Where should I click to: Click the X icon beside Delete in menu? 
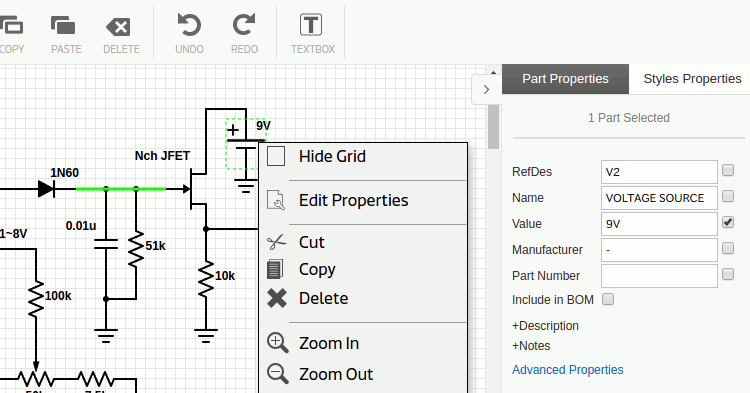click(277, 298)
